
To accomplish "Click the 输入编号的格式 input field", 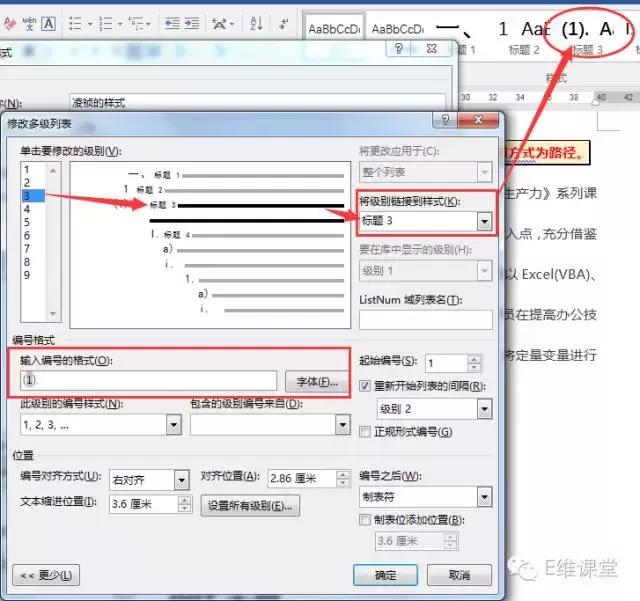I will (149, 381).
